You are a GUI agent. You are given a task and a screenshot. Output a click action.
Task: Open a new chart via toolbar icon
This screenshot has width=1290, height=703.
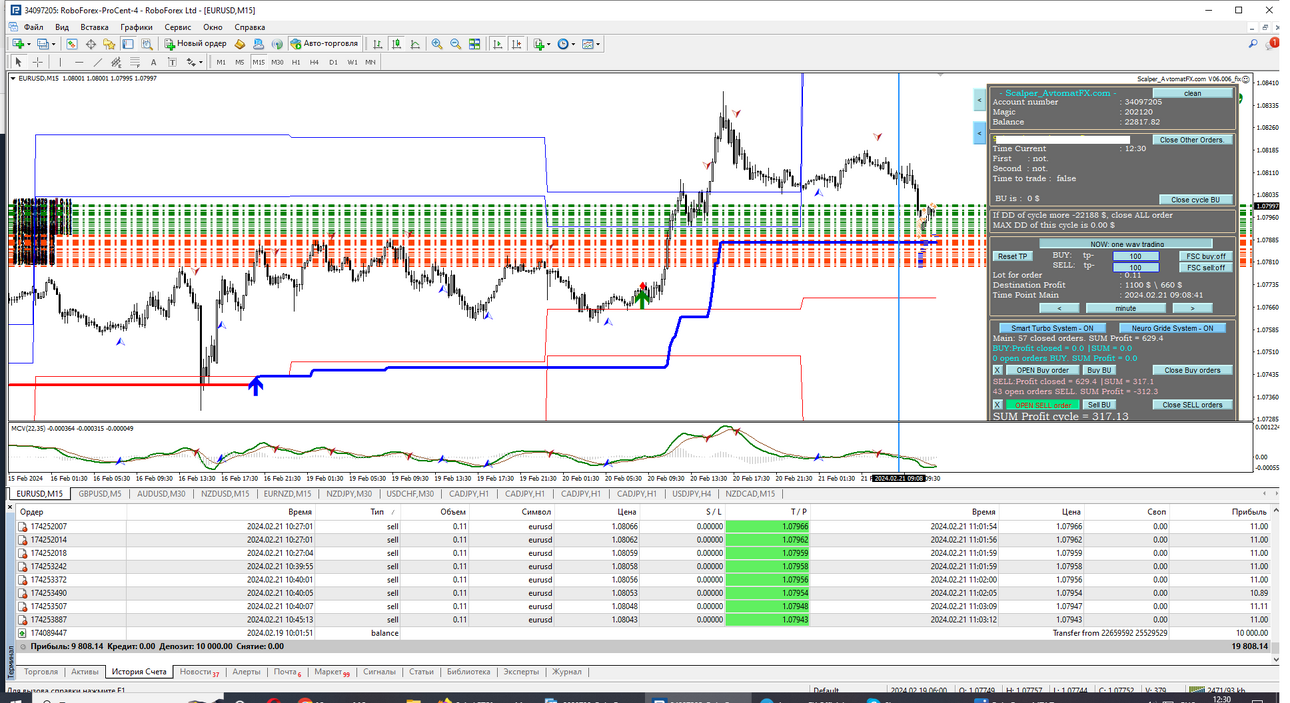(18, 44)
